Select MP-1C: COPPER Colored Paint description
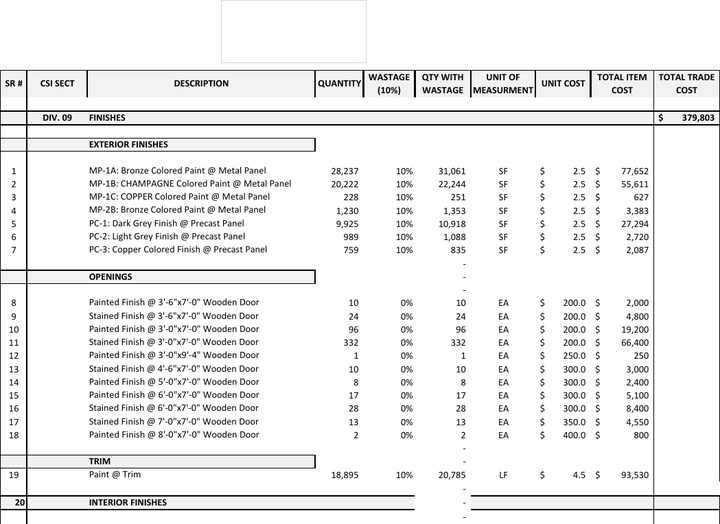The width and height of the screenshot is (720, 524). pos(180,197)
